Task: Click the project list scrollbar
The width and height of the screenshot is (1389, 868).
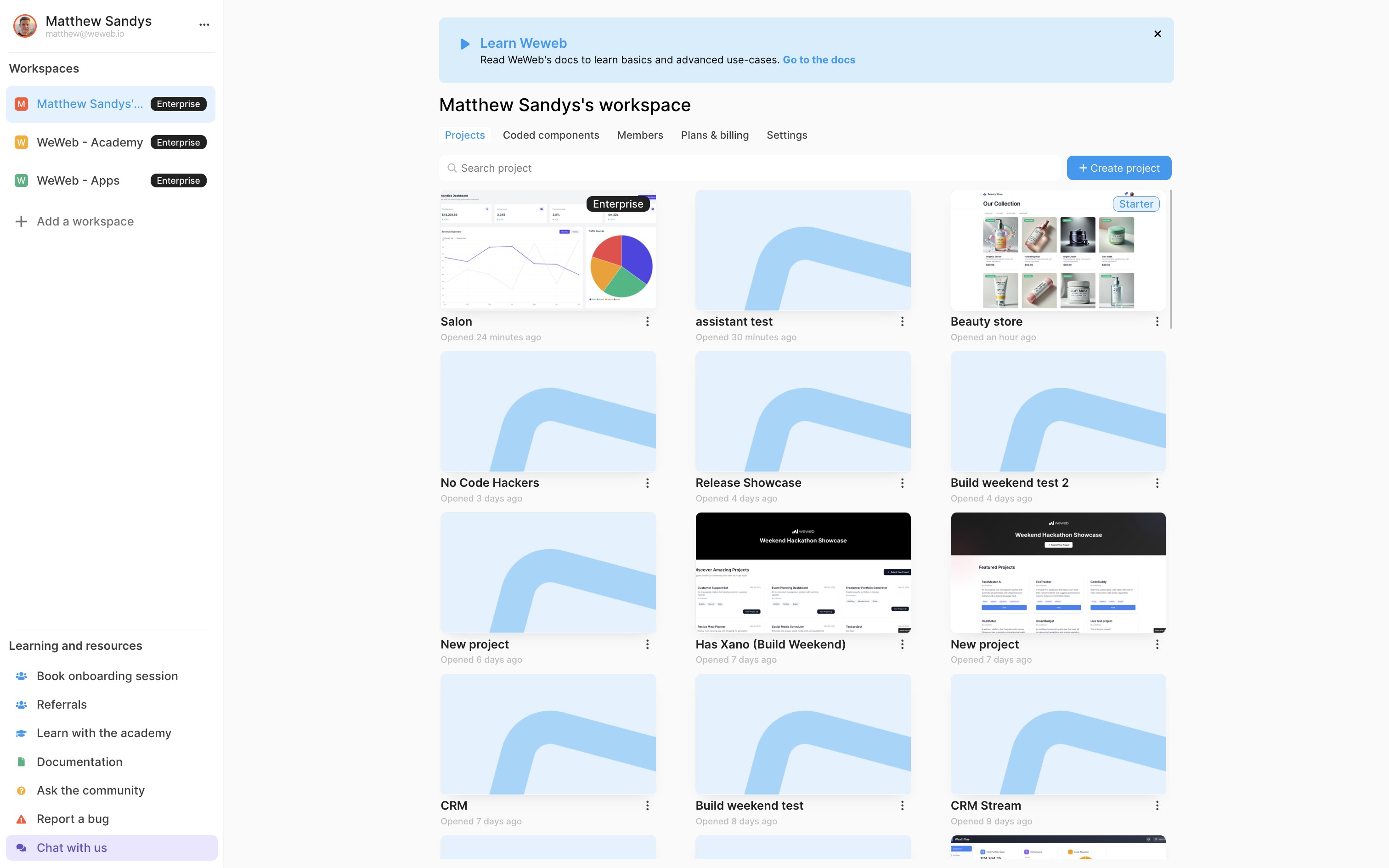Action: (x=1170, y=259)
